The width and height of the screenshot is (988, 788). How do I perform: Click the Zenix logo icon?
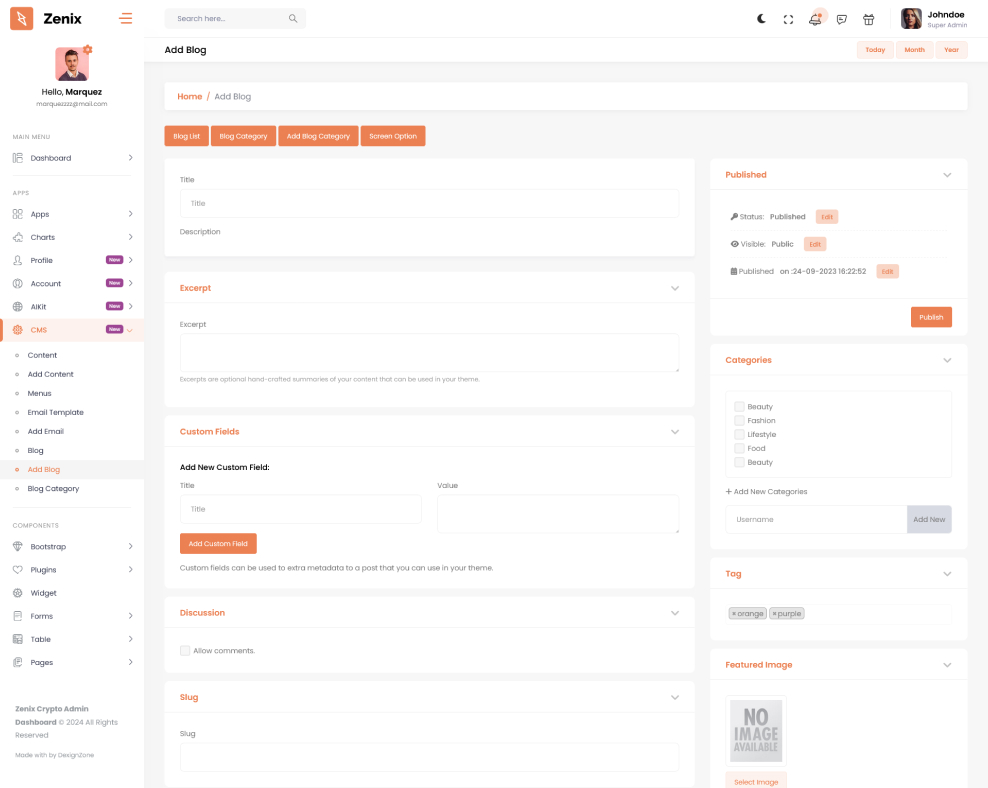[x=22, y=18]
